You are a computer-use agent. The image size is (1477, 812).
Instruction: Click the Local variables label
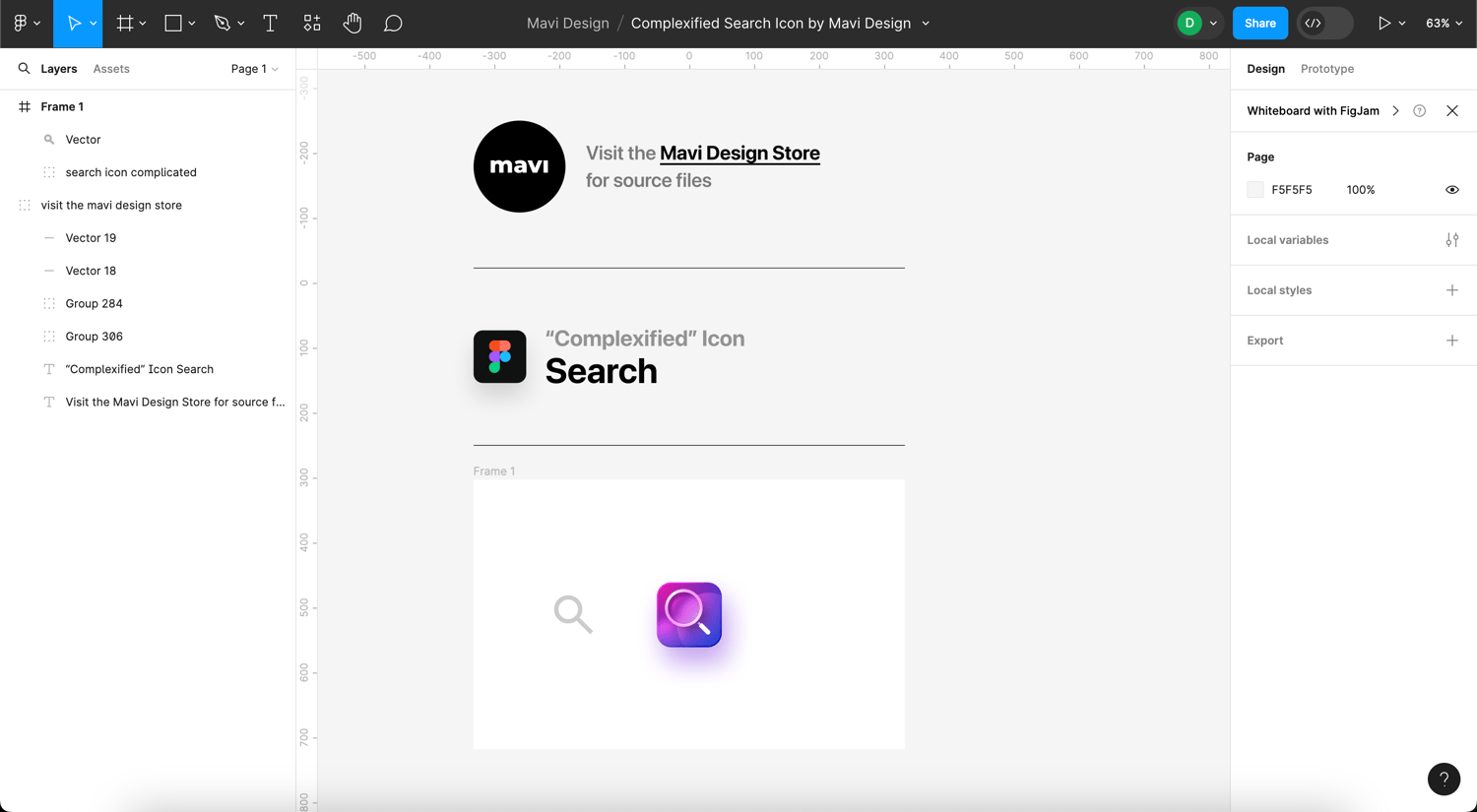(1288, 240)
